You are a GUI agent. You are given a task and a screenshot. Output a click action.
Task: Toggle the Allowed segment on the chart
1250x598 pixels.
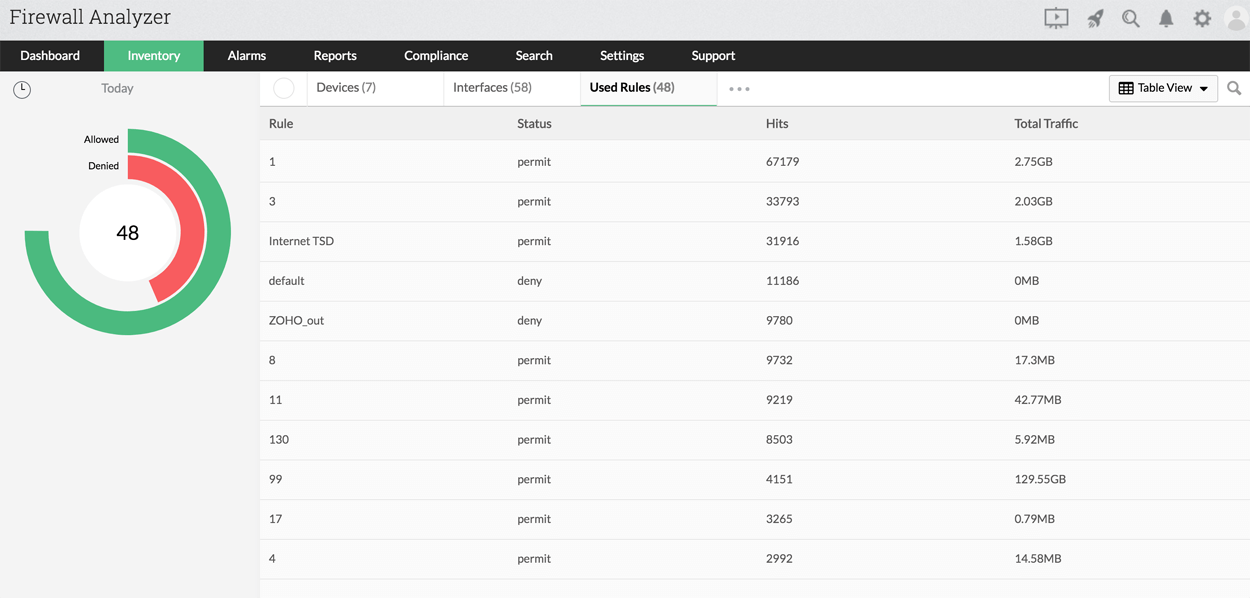coord(101,139)
